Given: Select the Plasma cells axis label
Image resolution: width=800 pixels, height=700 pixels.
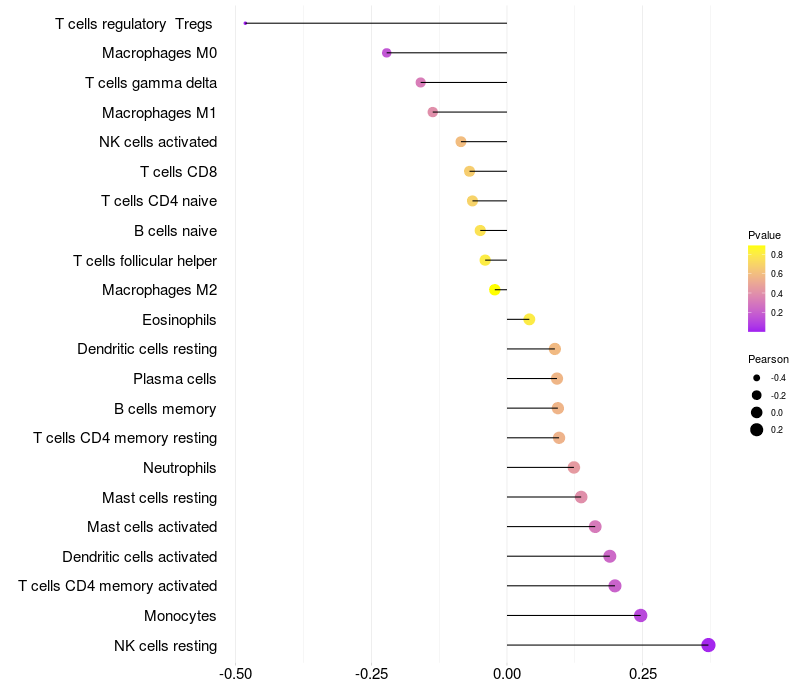Looking at the screenshot, I should coord(174,379).
